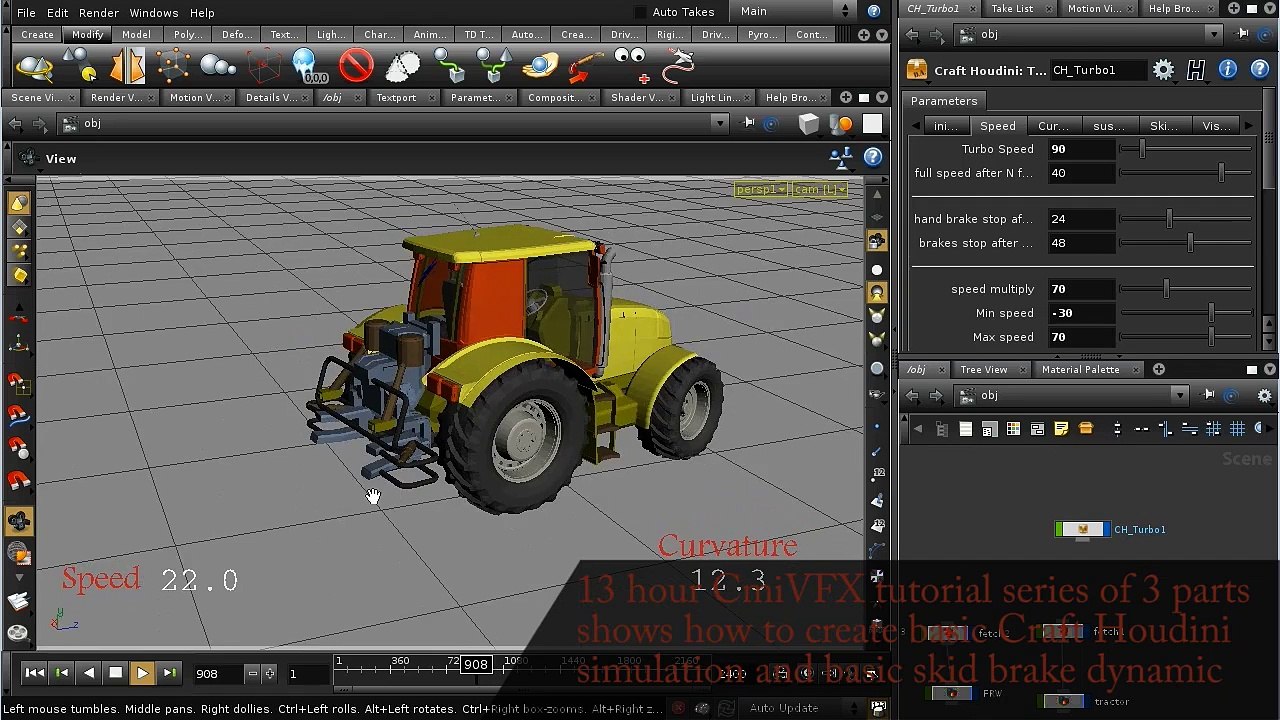
Task: Enable the Auto Takes checkbox
Action: click(x=640, y=12)
